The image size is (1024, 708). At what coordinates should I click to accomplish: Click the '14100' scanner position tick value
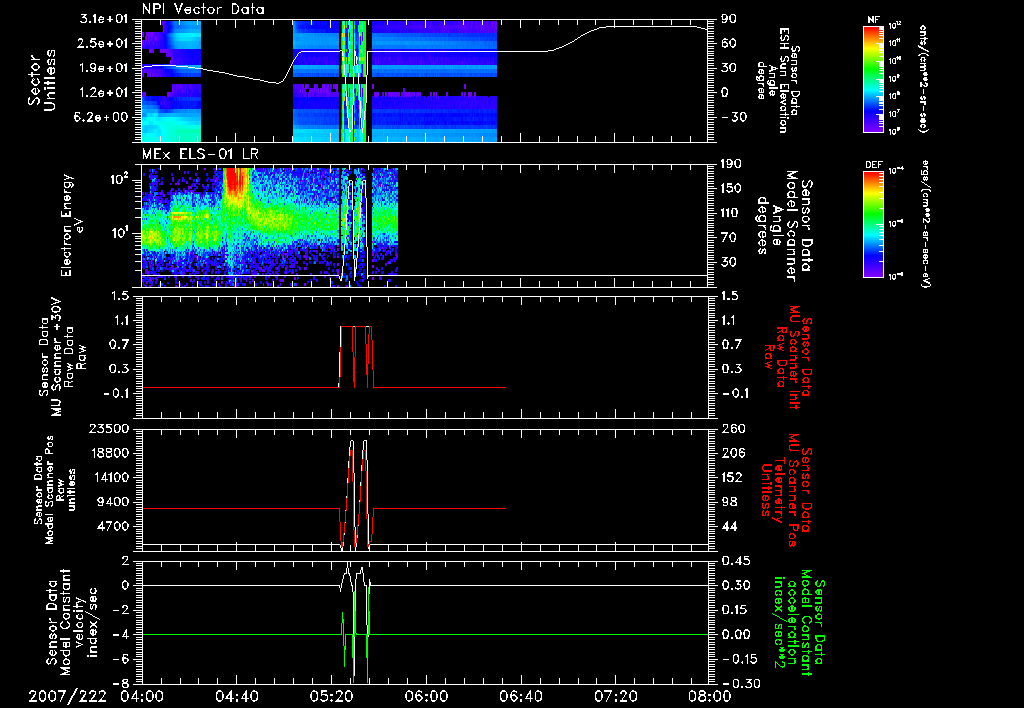pyautogui.click(x=110, y=477)
